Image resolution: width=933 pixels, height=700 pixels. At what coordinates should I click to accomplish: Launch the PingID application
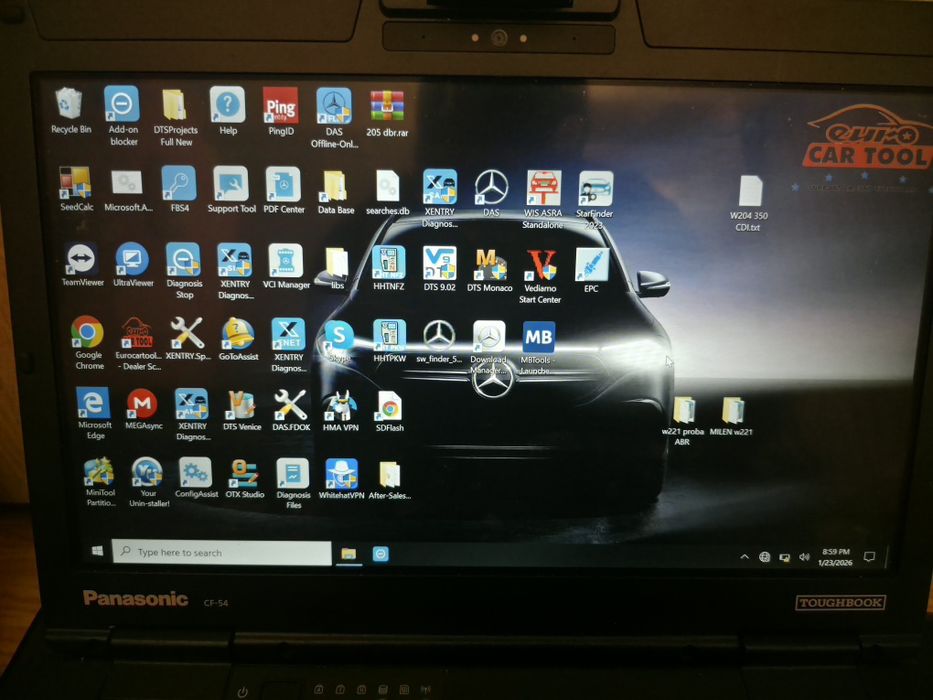[x=280, y=105]
